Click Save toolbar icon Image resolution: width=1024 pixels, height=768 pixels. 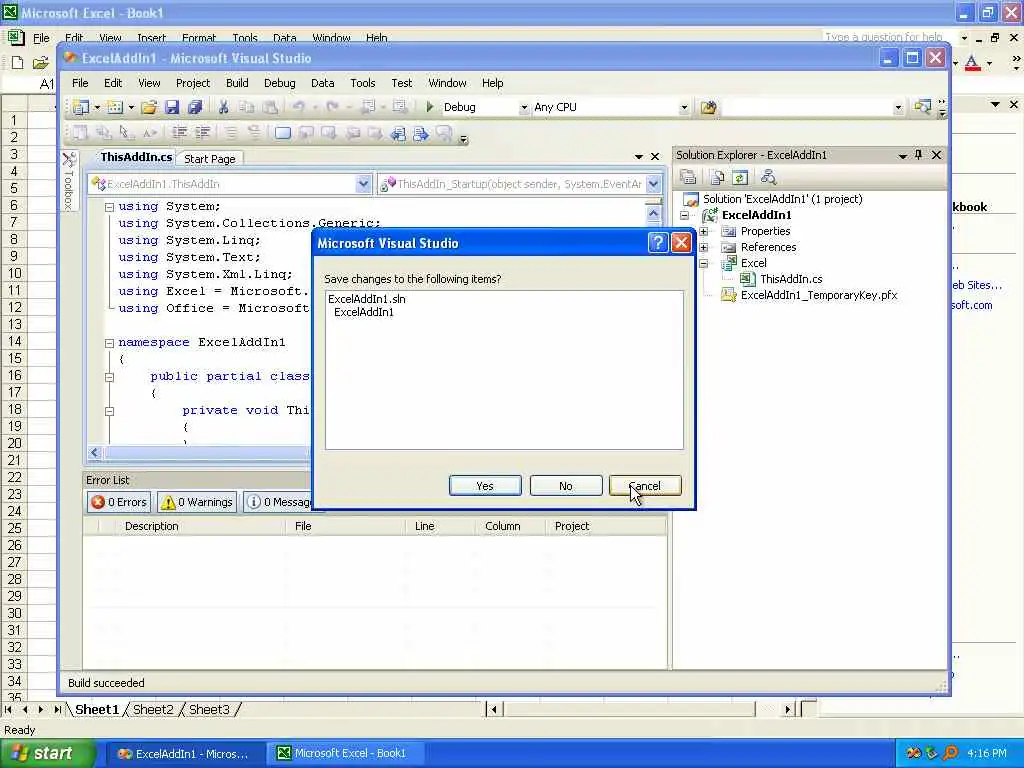172,107
